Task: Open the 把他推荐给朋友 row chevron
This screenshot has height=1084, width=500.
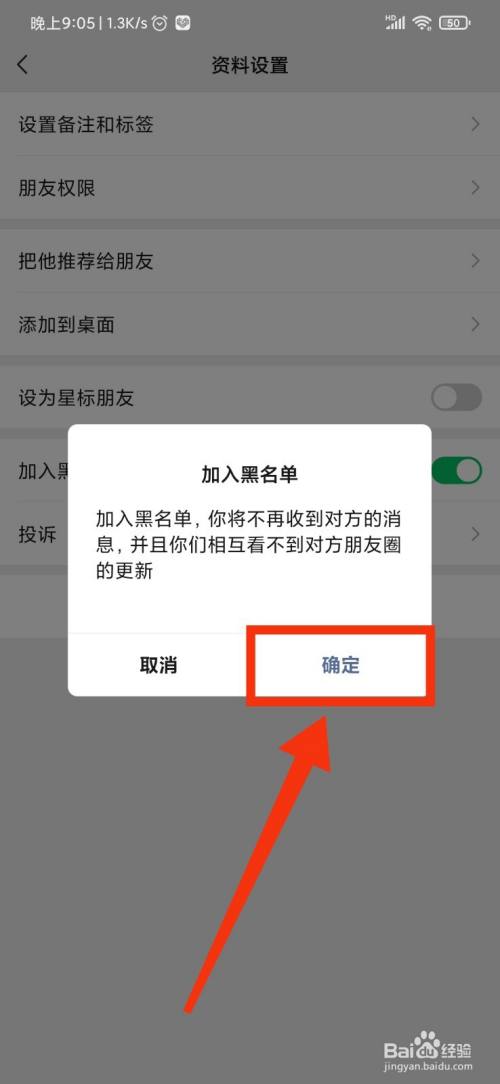Action: [x=476, y=261]
